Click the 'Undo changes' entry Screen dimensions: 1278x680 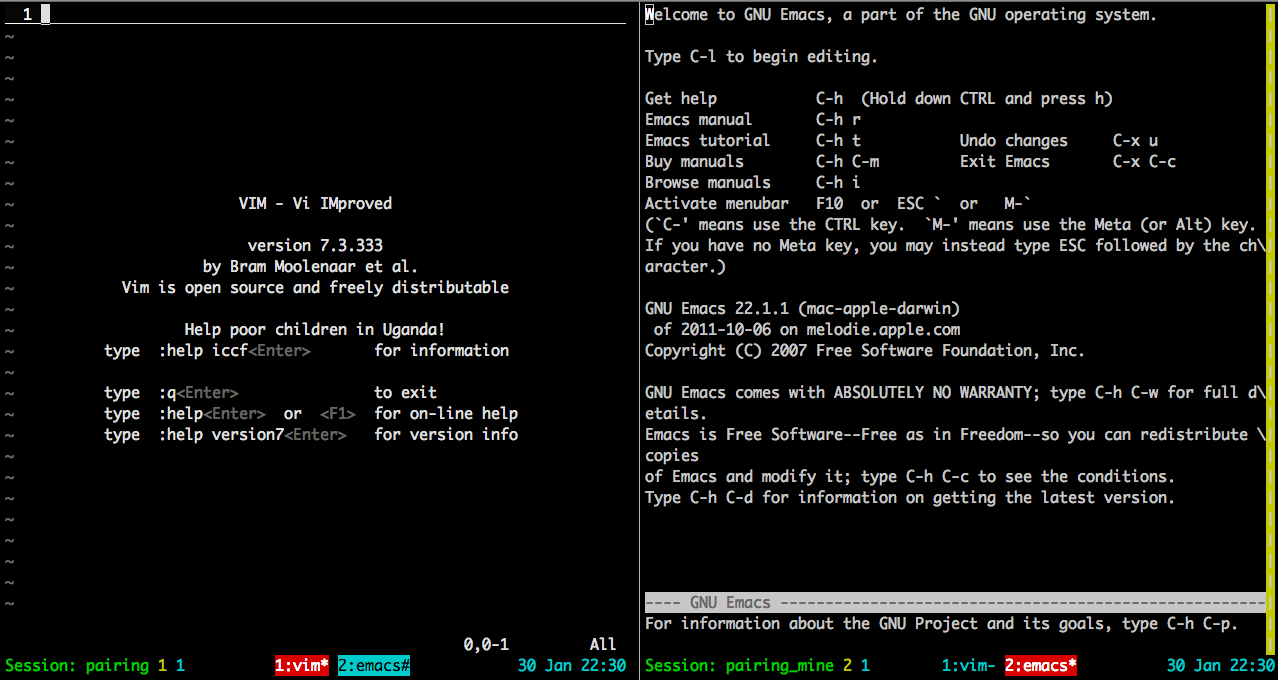1014,140
